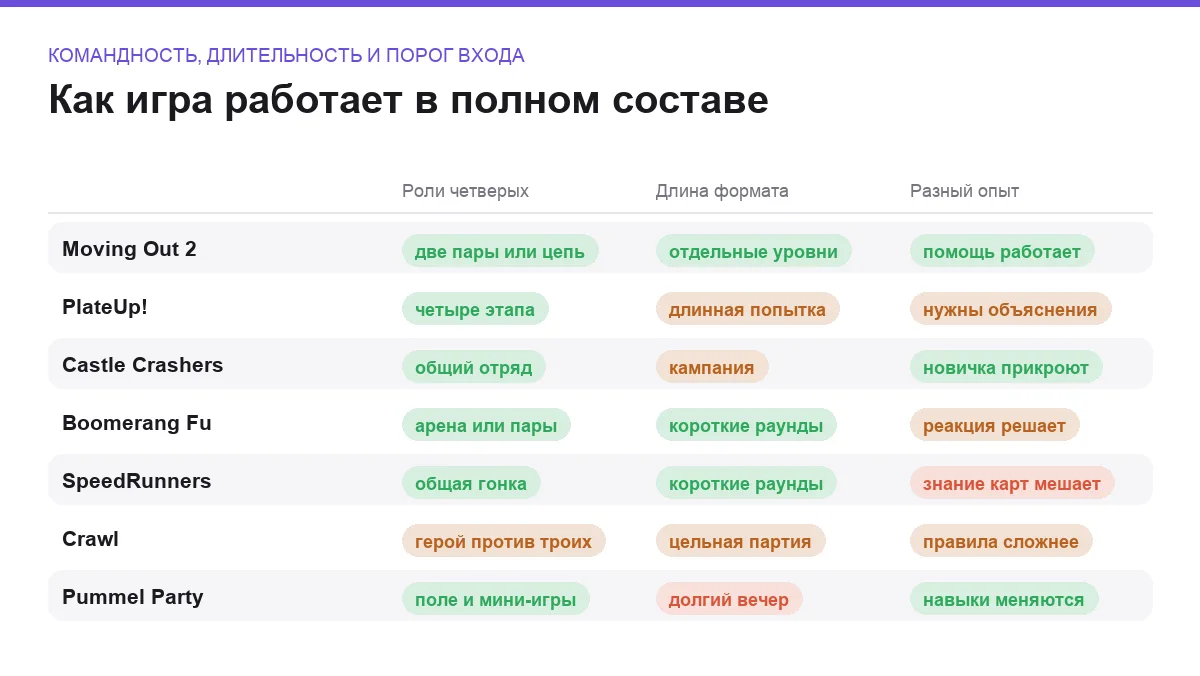1200x676 pixels.
Task: Click "короткие раунды" in the SpeedRunners row
Action: click(x=746, y=483)
